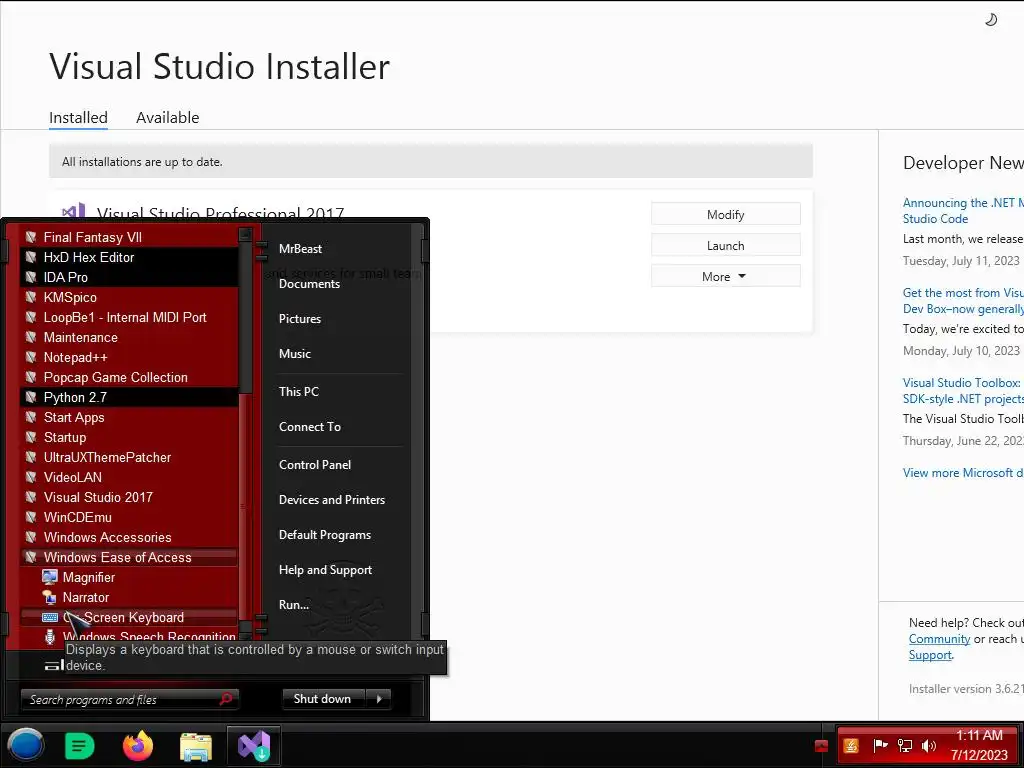
Task: Collapse the Windows Ease of Access folder
Action: click(129, 557)
